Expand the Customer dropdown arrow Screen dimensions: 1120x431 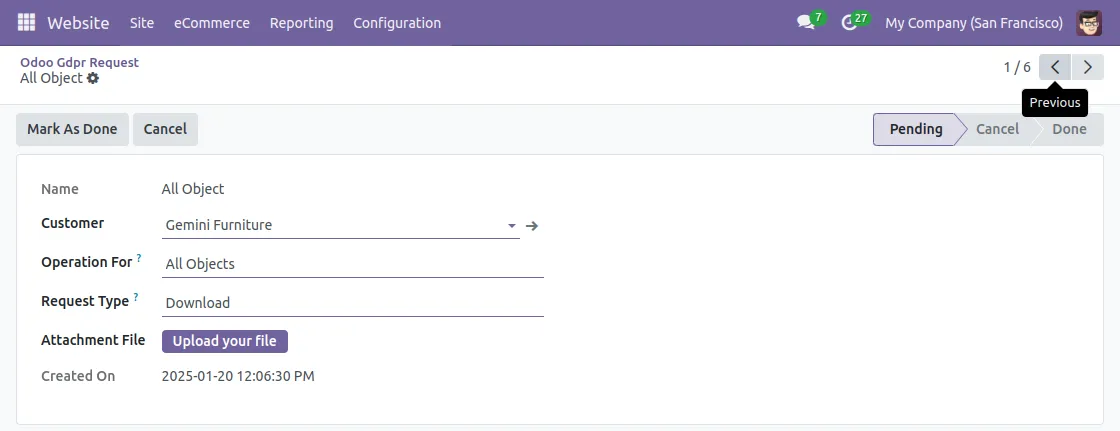pos(511,226)
